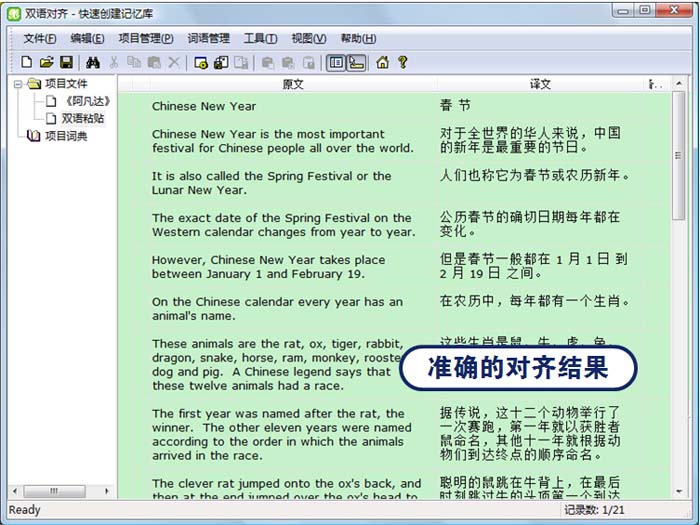The height and width of the screenshot is (525, 700).
Task: Open the 项目词典 dictionary book icon
Action: pyautogui.click(x=33, y=136)
